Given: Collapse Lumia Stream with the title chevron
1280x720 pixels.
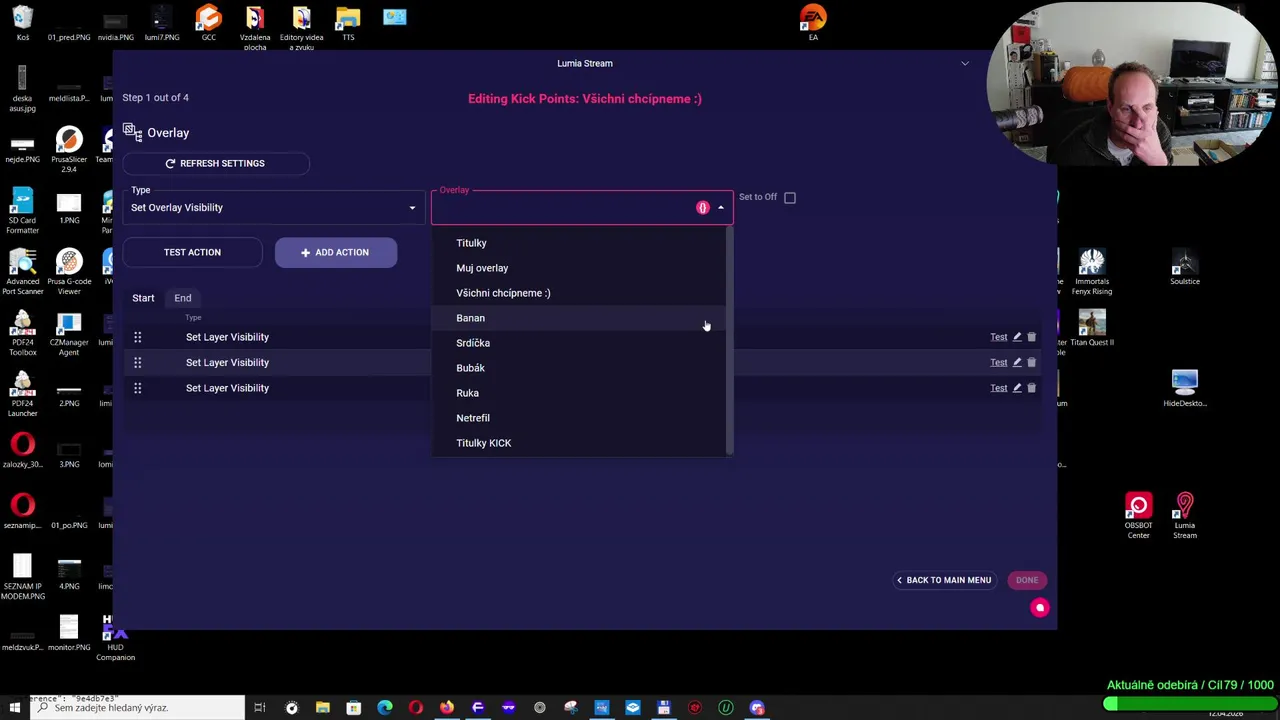Looking at the screenshot, I should point(965,63).
